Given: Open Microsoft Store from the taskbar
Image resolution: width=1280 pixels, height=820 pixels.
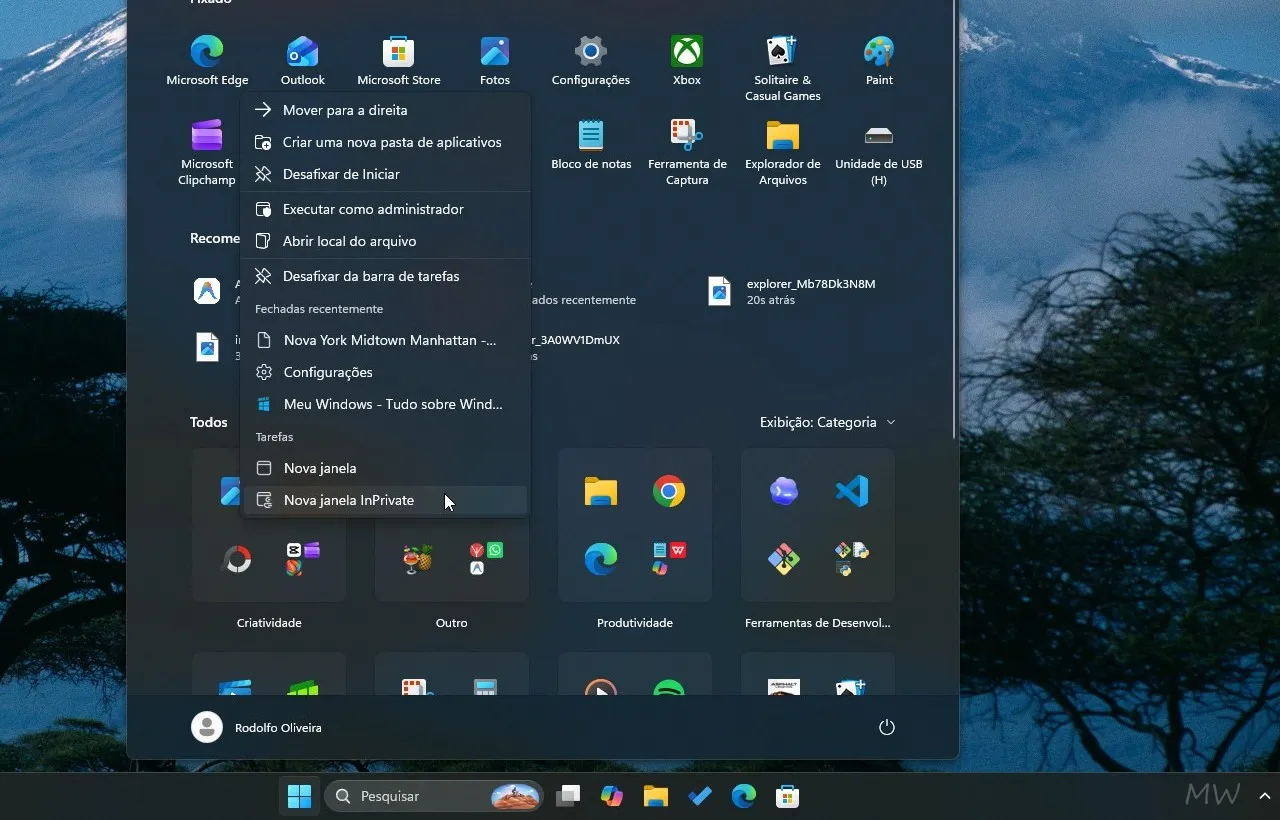Looking at the screenshot, I should (x=788, y=796).
